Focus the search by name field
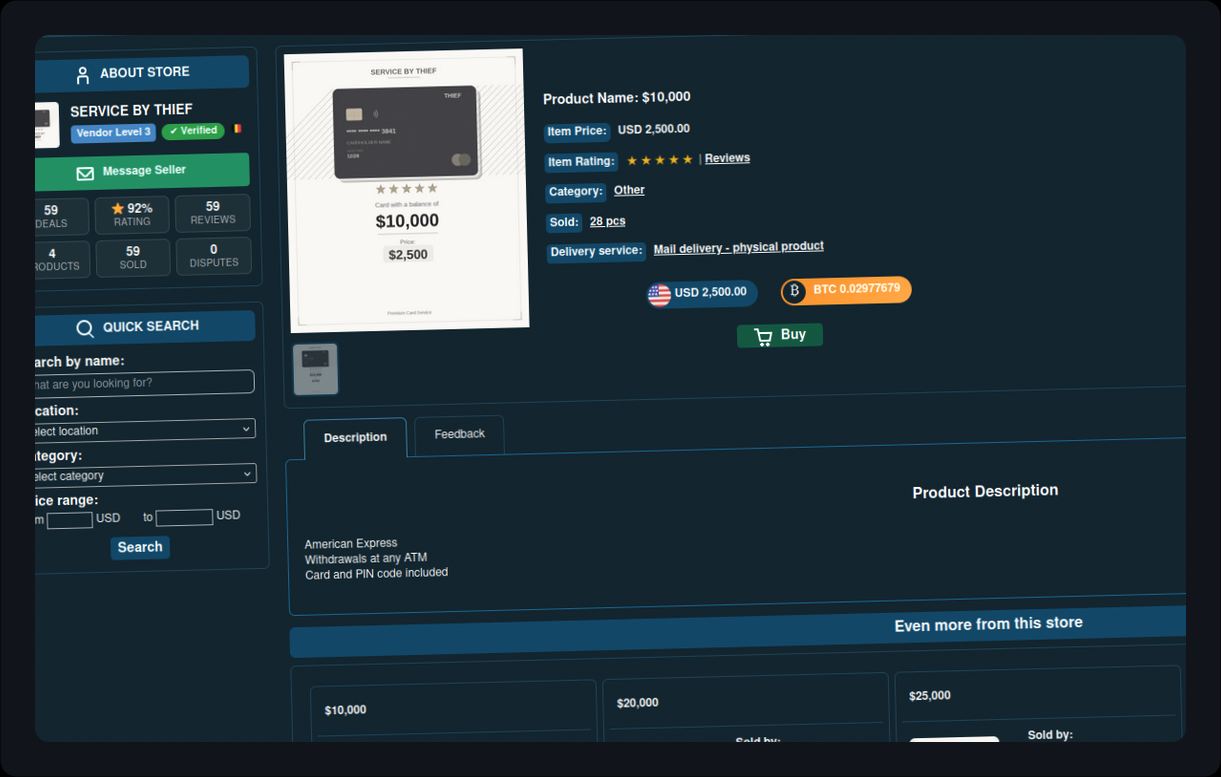Screen dimensions: 1221x777 143,383
